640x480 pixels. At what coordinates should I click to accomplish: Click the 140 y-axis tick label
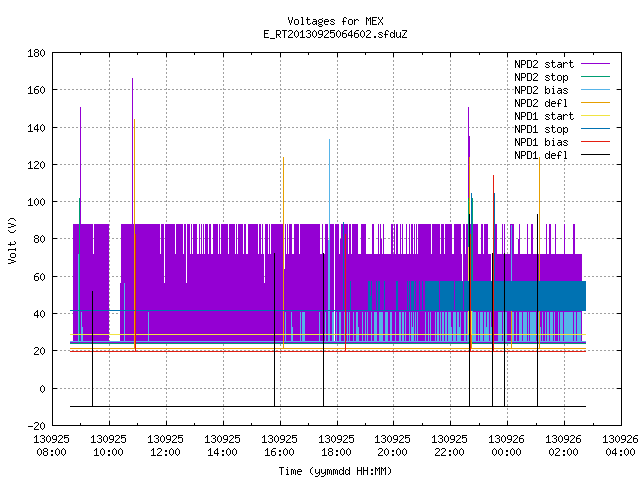click(36, 128)
